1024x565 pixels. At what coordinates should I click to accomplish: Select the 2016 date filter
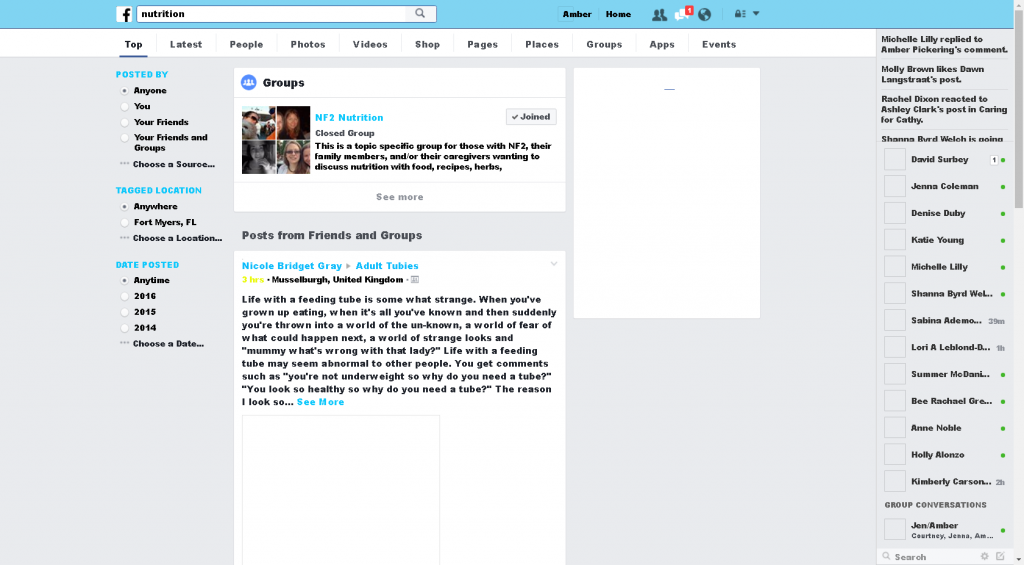tap(124, 297)
